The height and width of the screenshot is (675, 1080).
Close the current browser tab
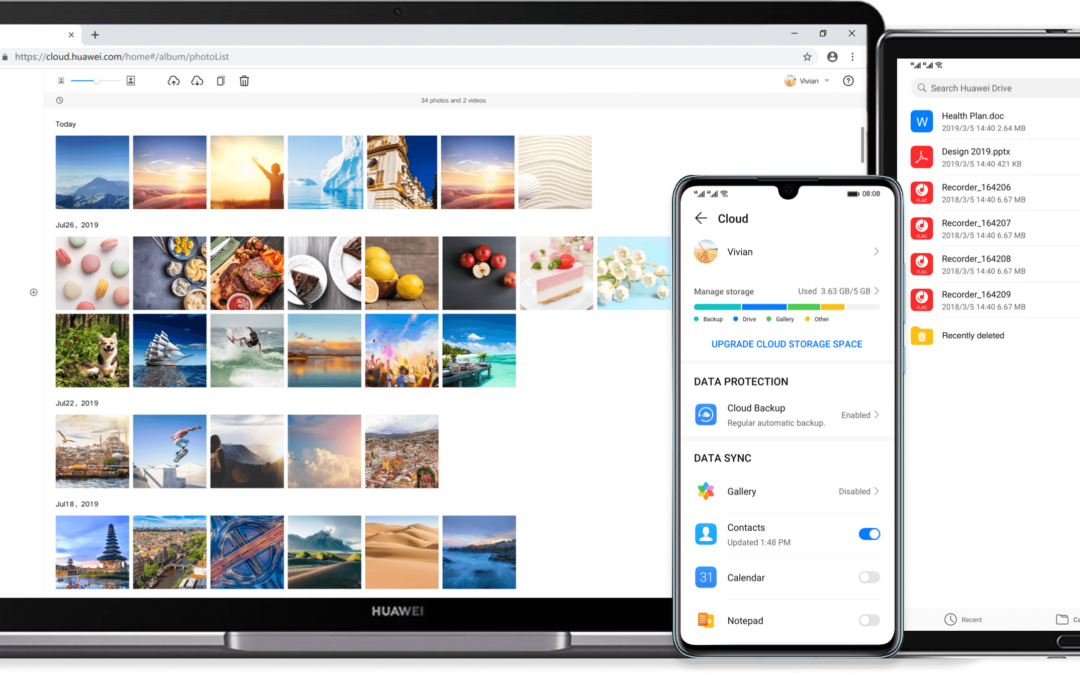[x=71, y=34]
